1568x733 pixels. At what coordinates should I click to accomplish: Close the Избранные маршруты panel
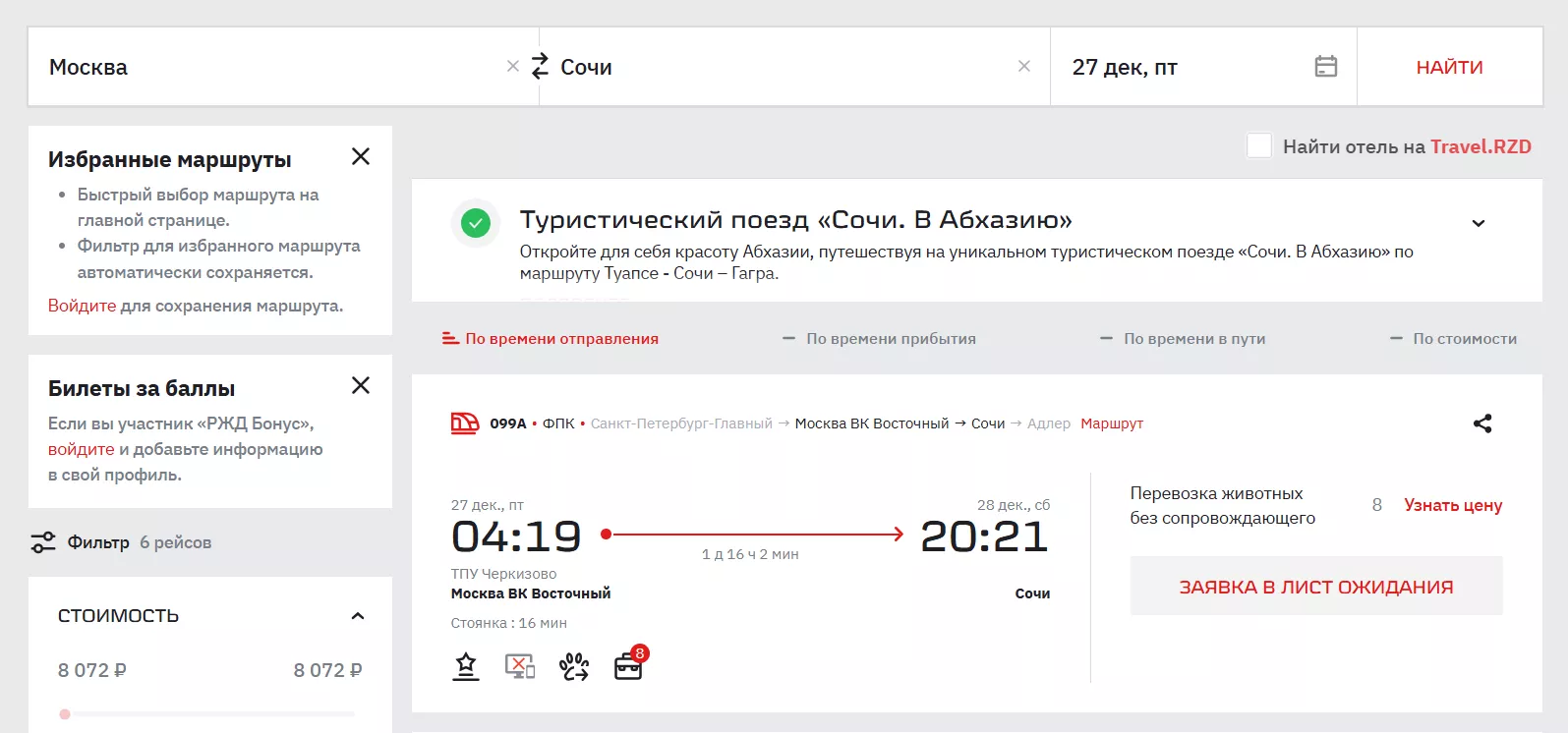click(361, 157)
